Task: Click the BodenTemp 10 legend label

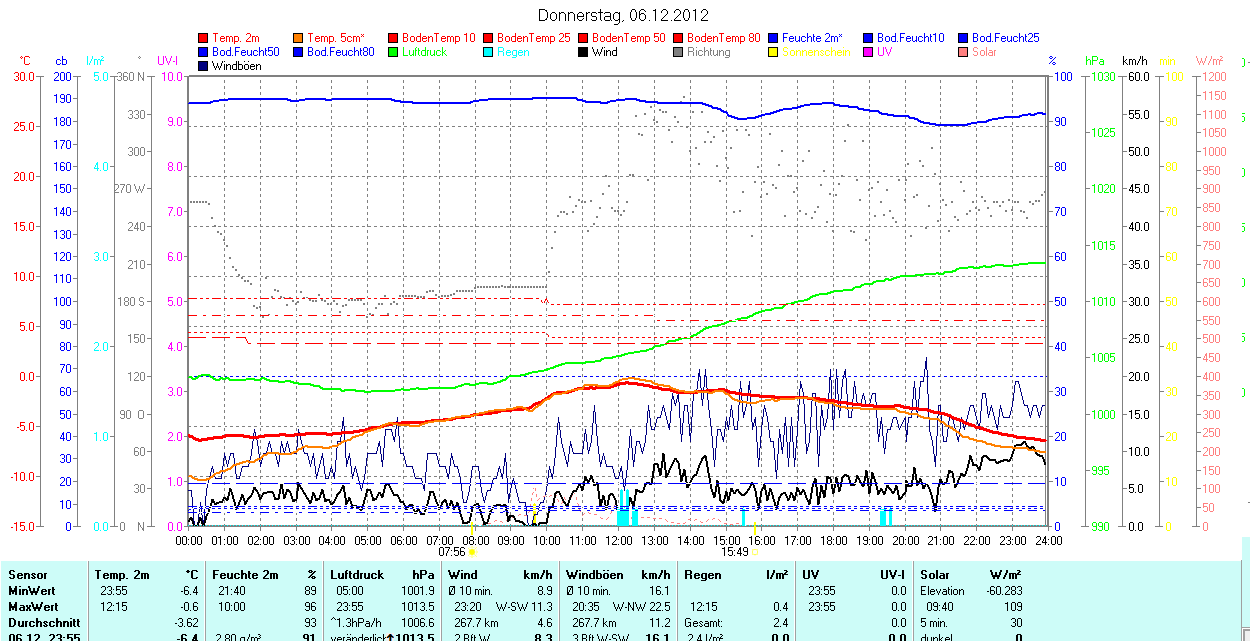Action: tap(438, 38)
